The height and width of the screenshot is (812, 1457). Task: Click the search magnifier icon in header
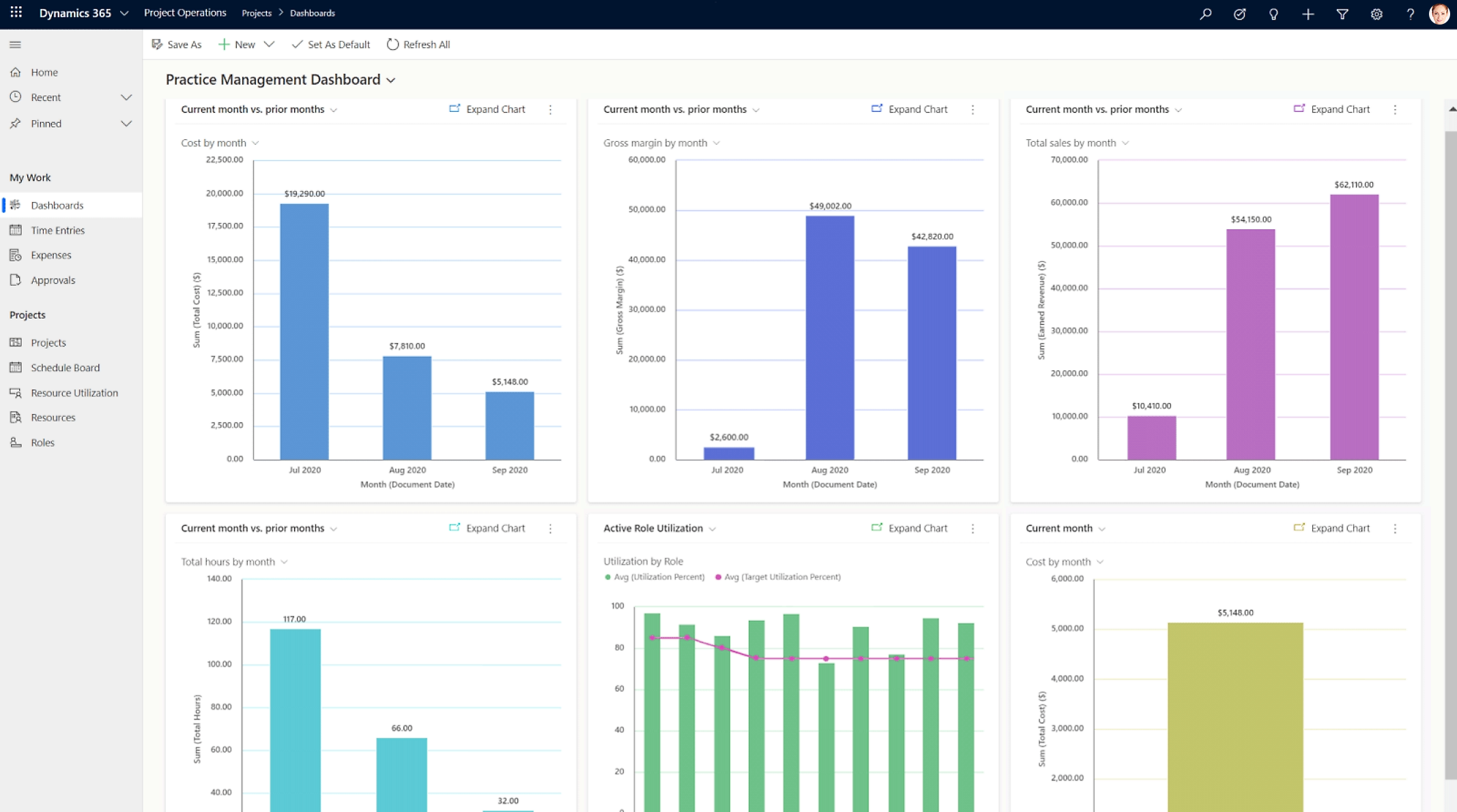tap(1206, 14)
